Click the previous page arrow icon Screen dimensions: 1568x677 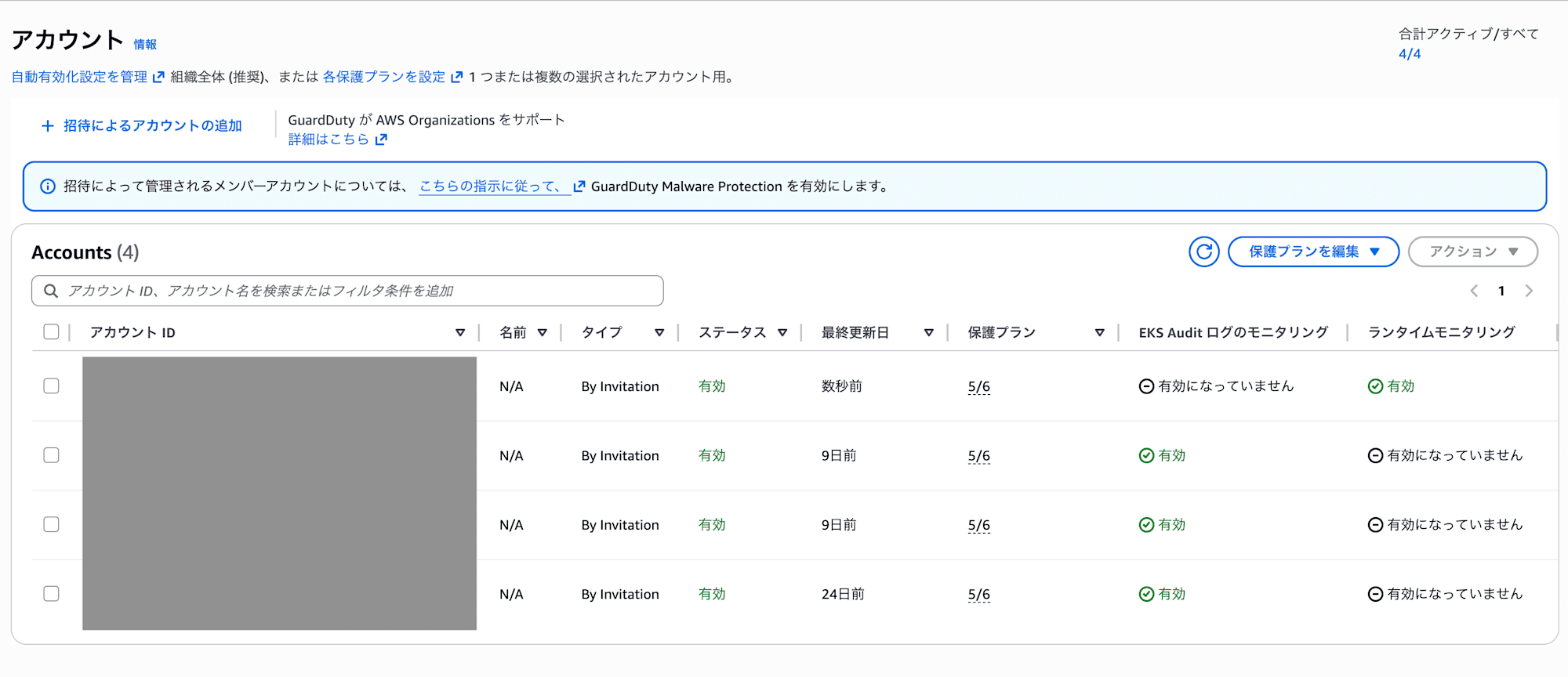(x=1474, y=291)
